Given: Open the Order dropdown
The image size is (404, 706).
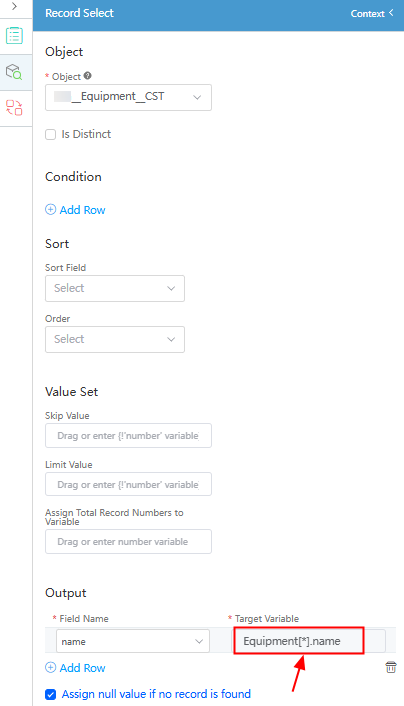Looking at the screenshot, I should pyautogui.click(x=115, y=339).
